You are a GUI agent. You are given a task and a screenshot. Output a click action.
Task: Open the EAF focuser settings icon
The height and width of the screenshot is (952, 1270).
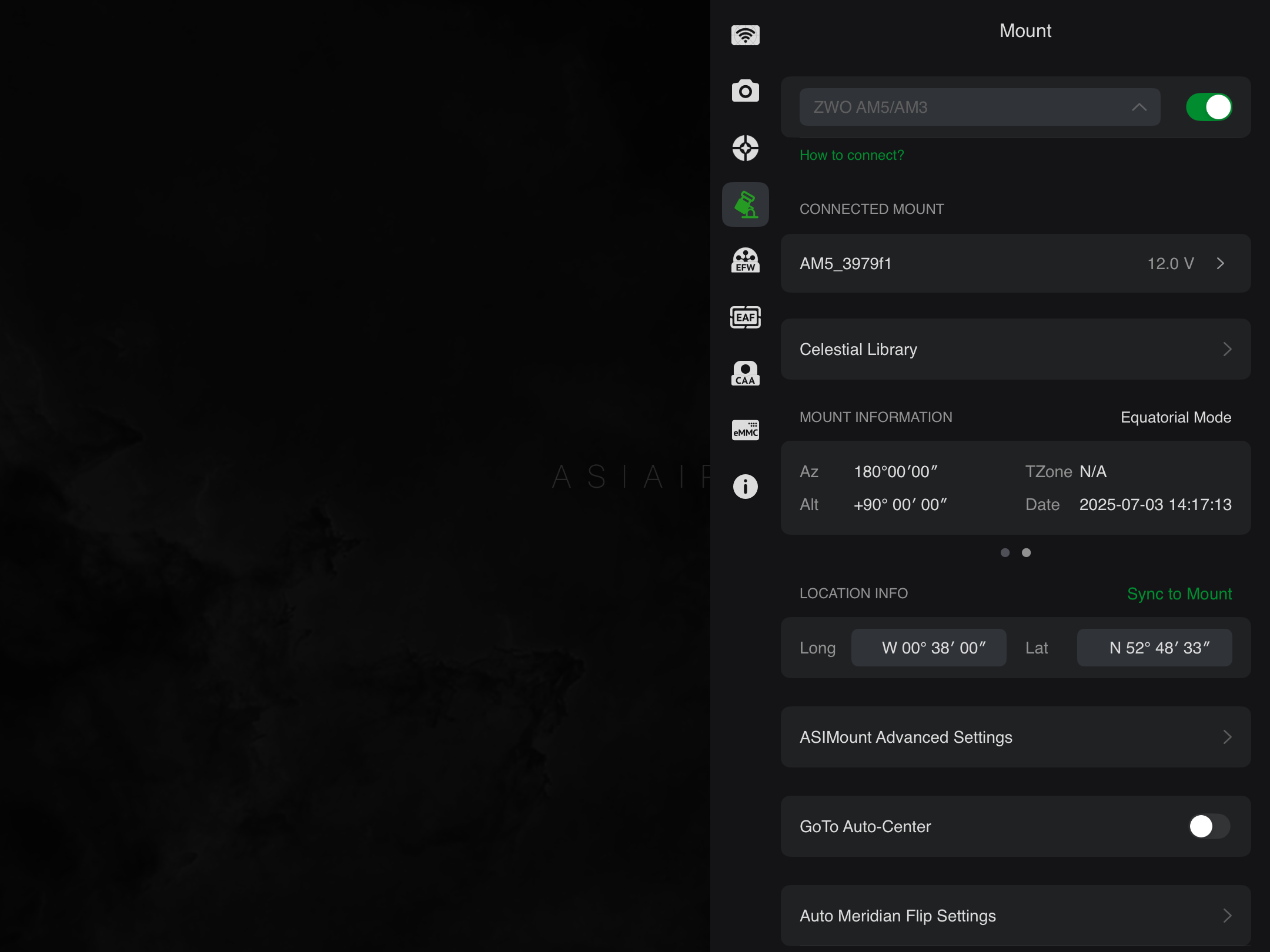pyautogui.click(x=745, y=317)
